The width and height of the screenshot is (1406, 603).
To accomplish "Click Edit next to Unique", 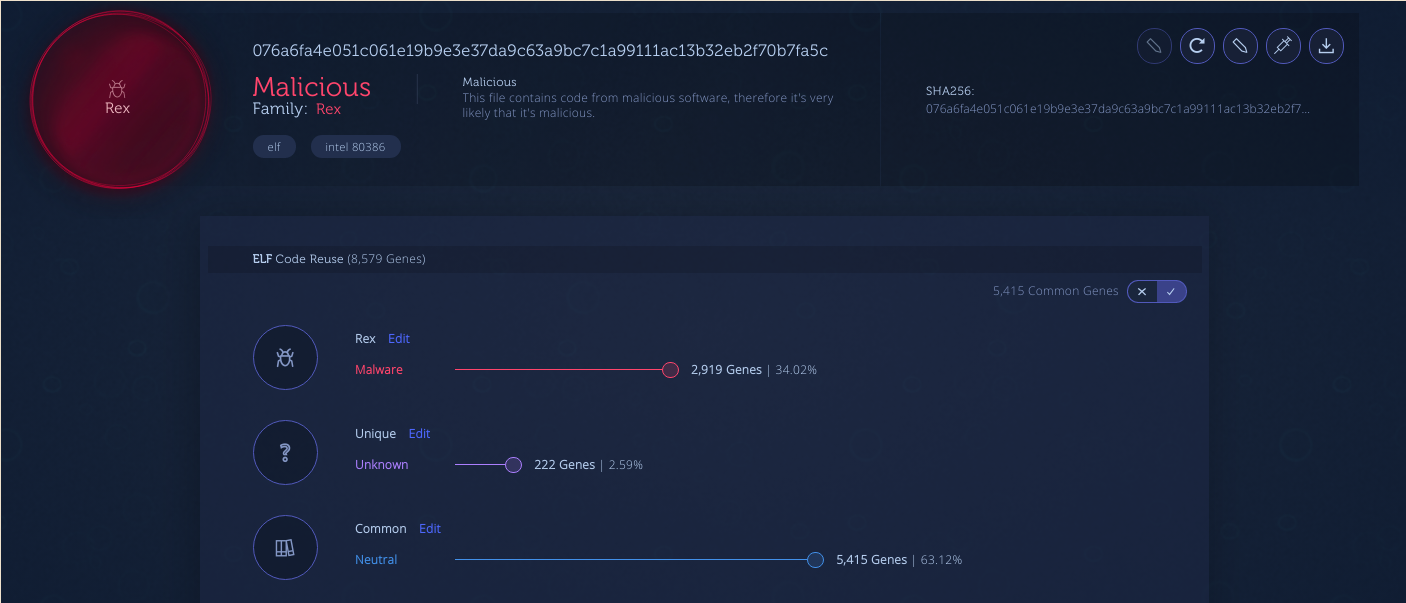I will pyautogui.click(x=419, y=434).
